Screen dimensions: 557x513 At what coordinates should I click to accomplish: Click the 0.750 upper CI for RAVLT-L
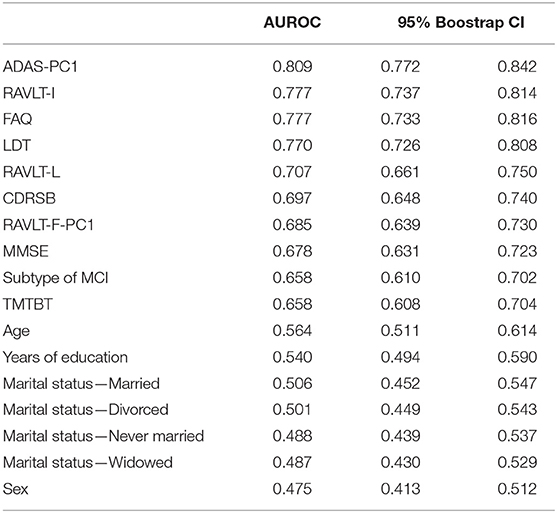click(x=517, y=172)
